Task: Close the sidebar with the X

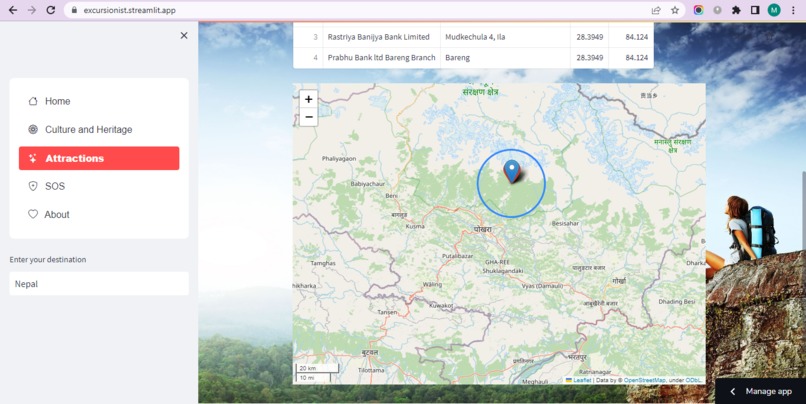Action: point(184,35)
